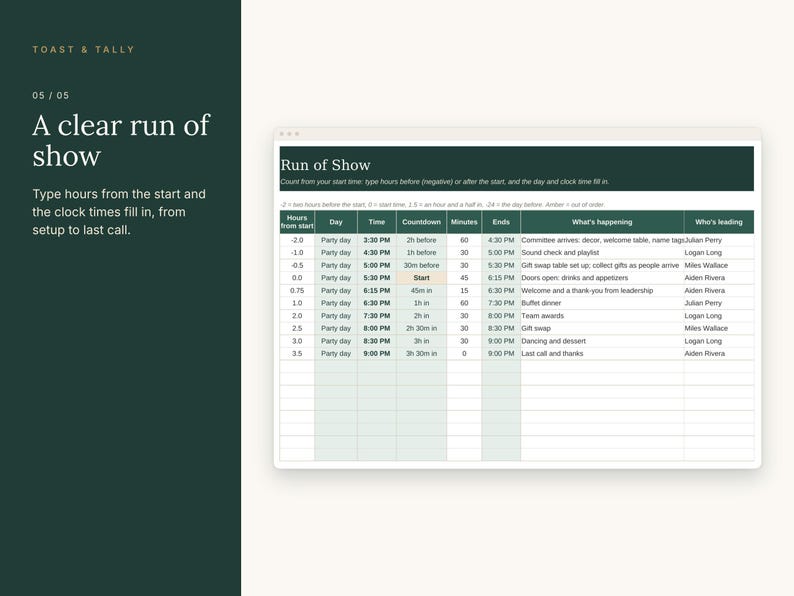
Task: Click the first window control dot
Action: [x=282, y=134]
